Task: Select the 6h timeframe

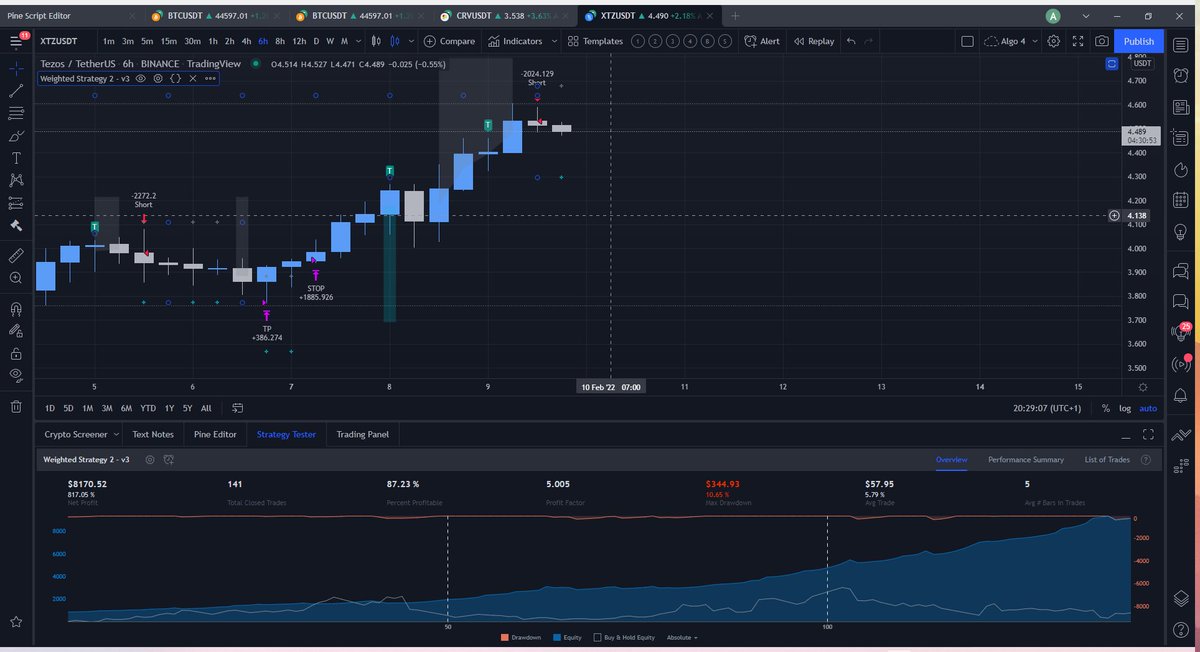Action: pyautogui.click(x=262, y=41)
